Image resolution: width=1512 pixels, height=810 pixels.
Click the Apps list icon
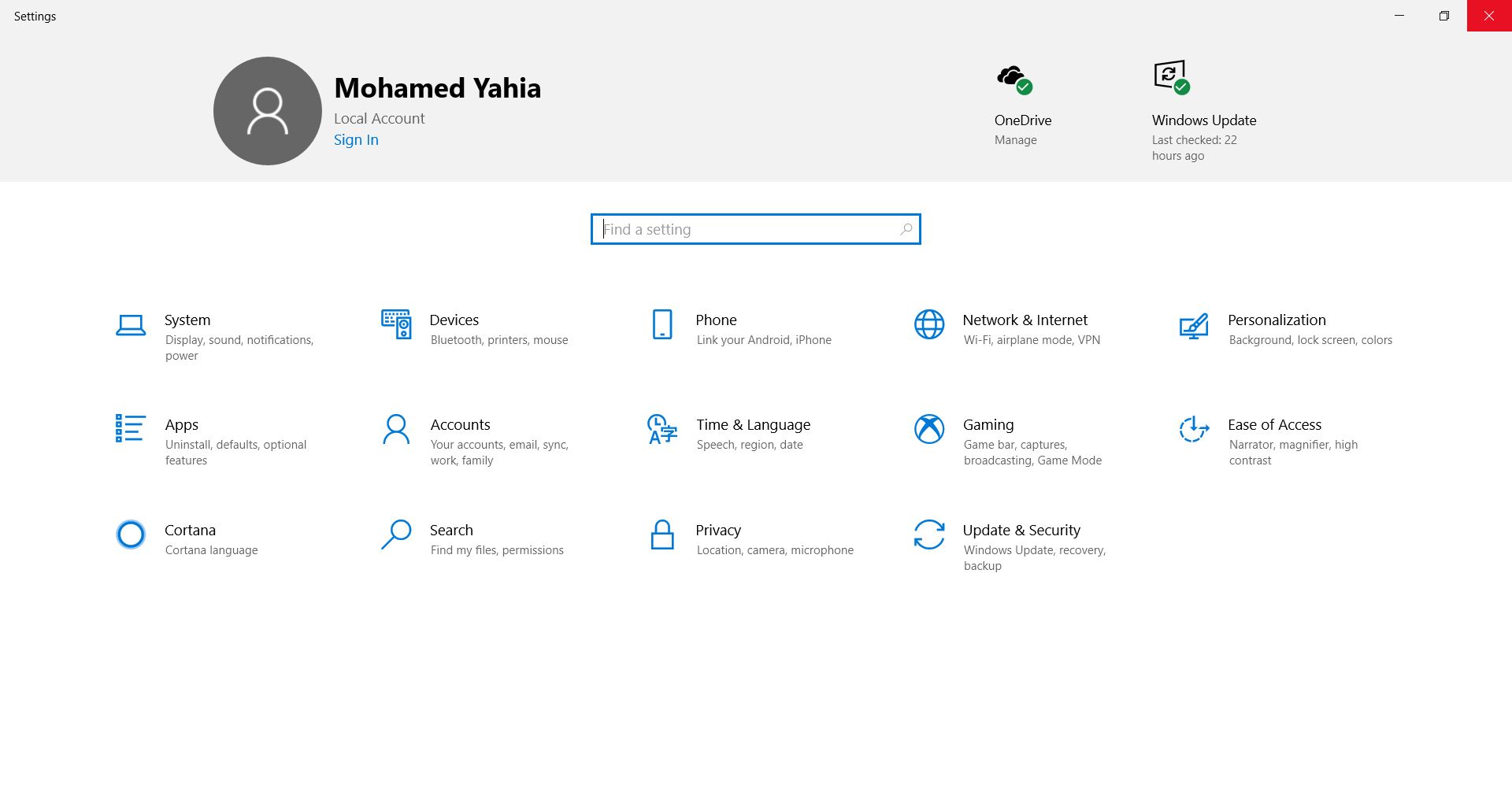click(x=130, y=428)
